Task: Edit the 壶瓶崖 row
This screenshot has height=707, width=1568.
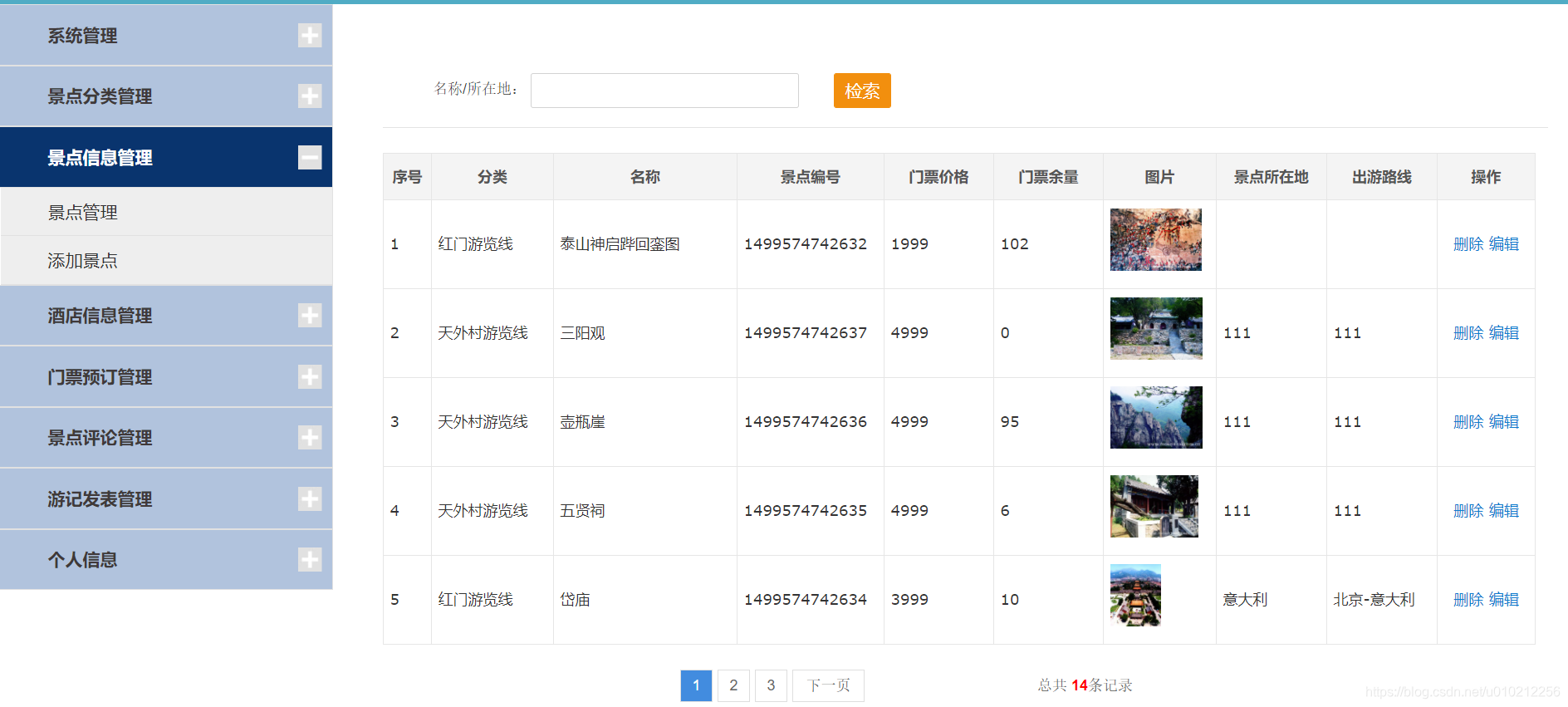Action: coord(1504,422)
